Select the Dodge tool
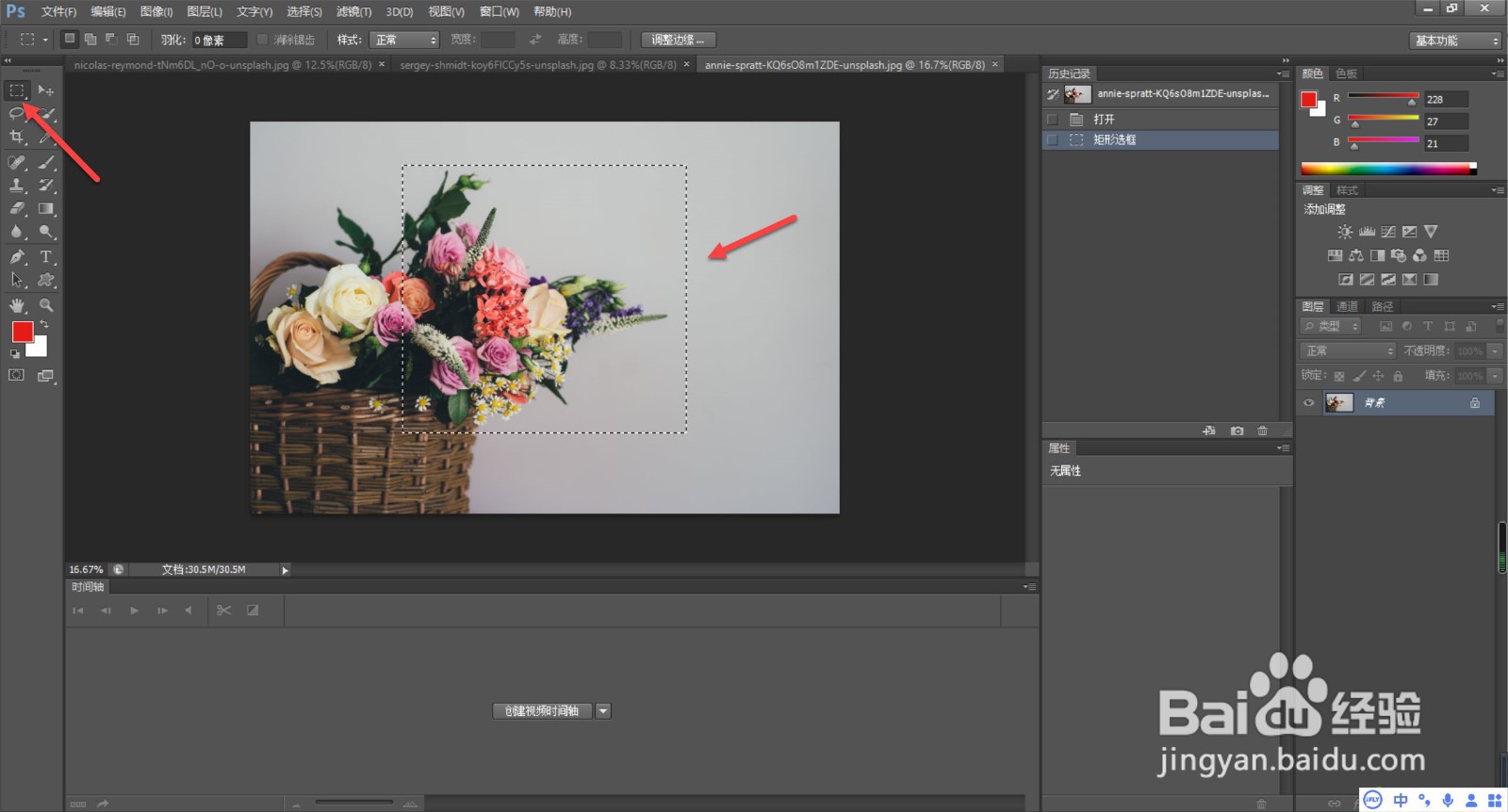Screen dimensions: 1508x812 [x=45, y=232]
